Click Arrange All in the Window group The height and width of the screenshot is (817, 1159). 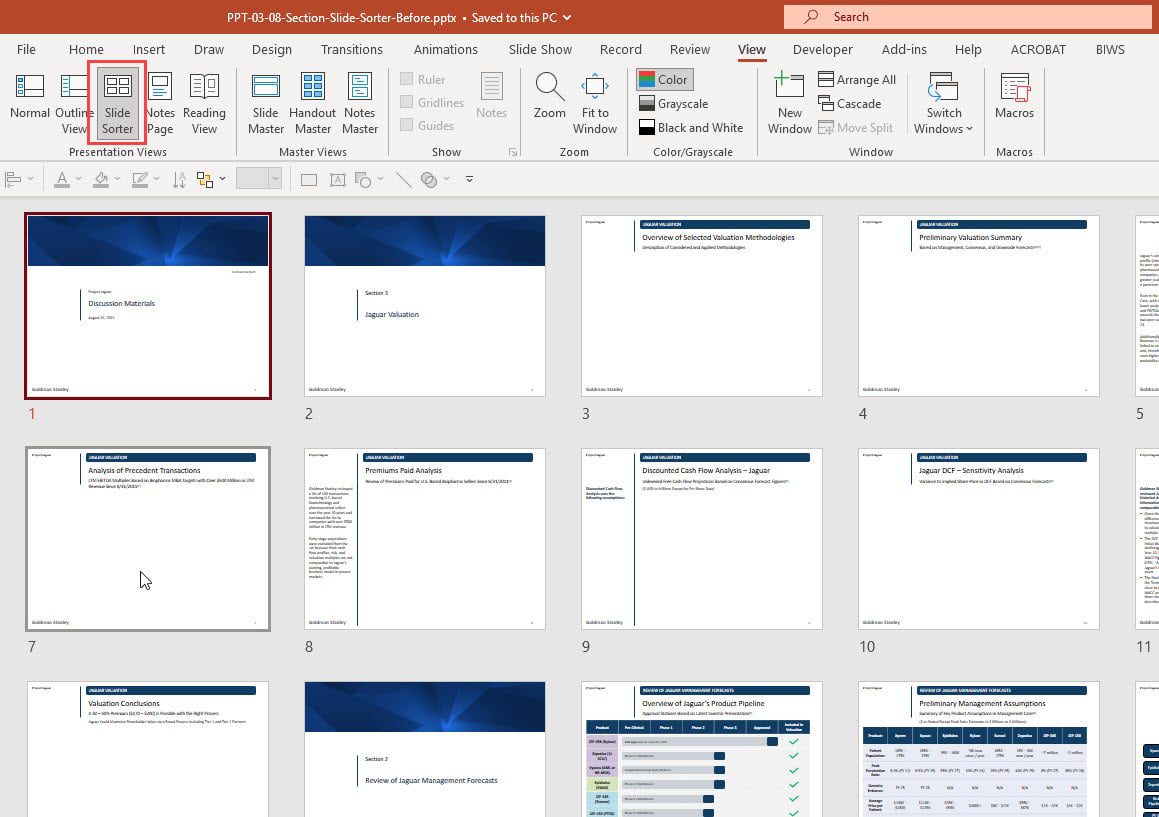pos(857,79)
